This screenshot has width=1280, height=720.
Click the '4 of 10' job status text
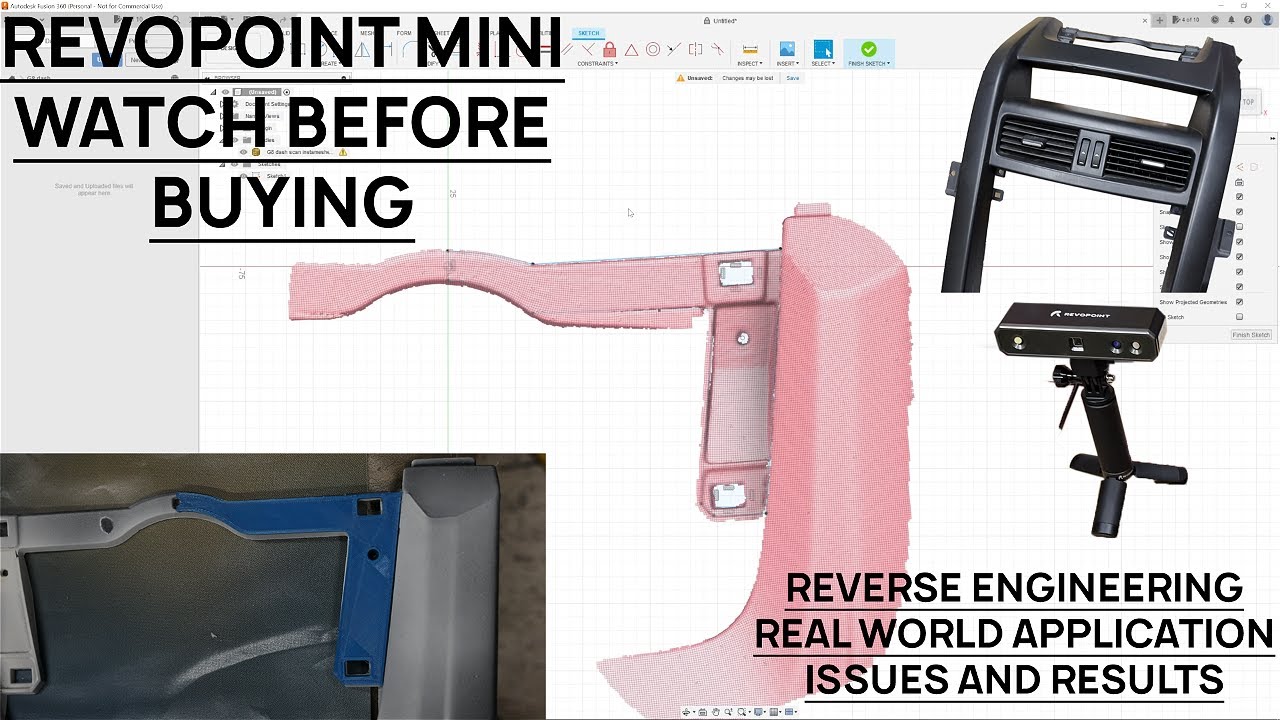click(x=1190, y=20)
